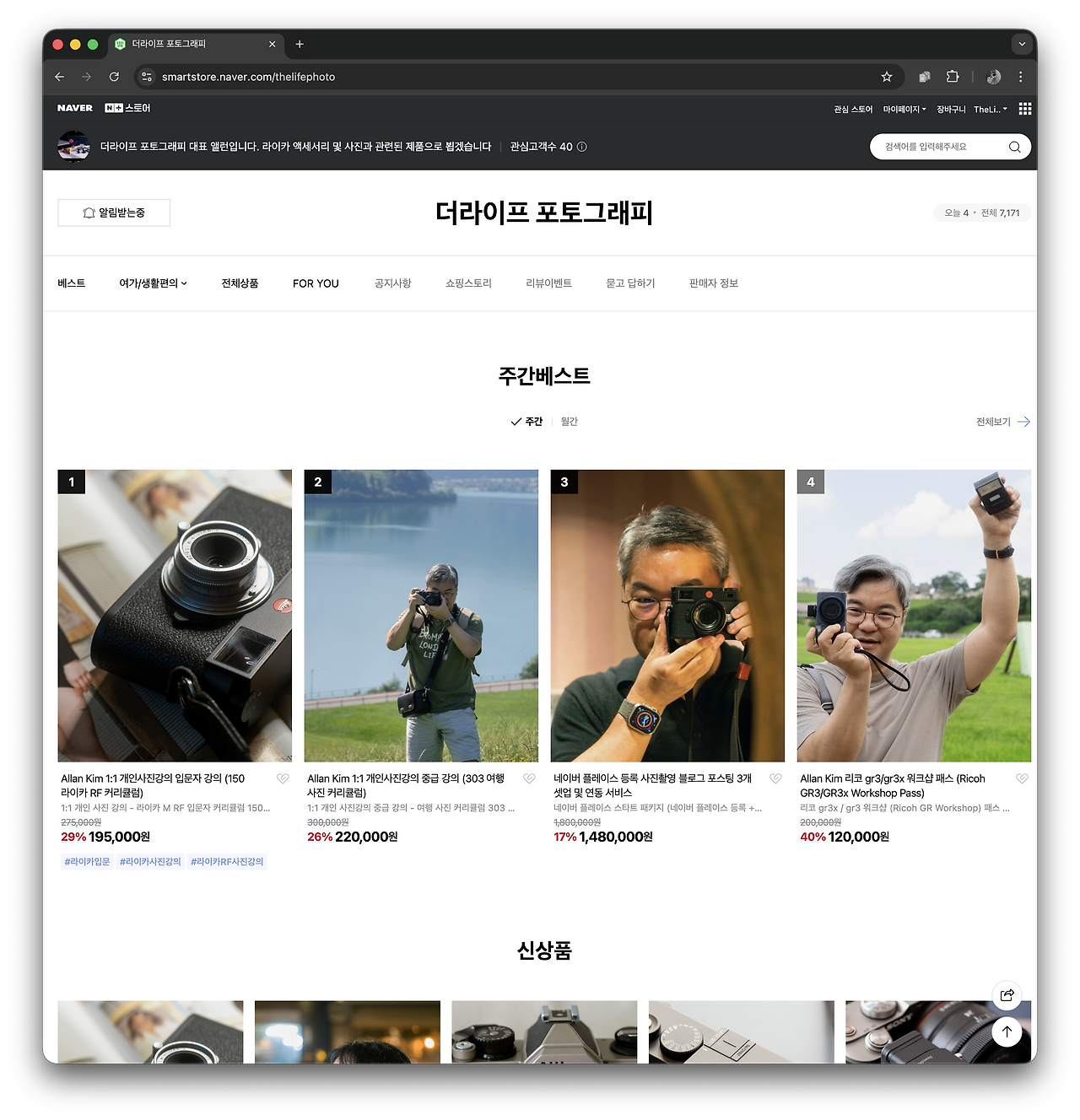1080x1120 pixels.
Task: Click the search magnifier icon
Action: tap(1014, 147)
